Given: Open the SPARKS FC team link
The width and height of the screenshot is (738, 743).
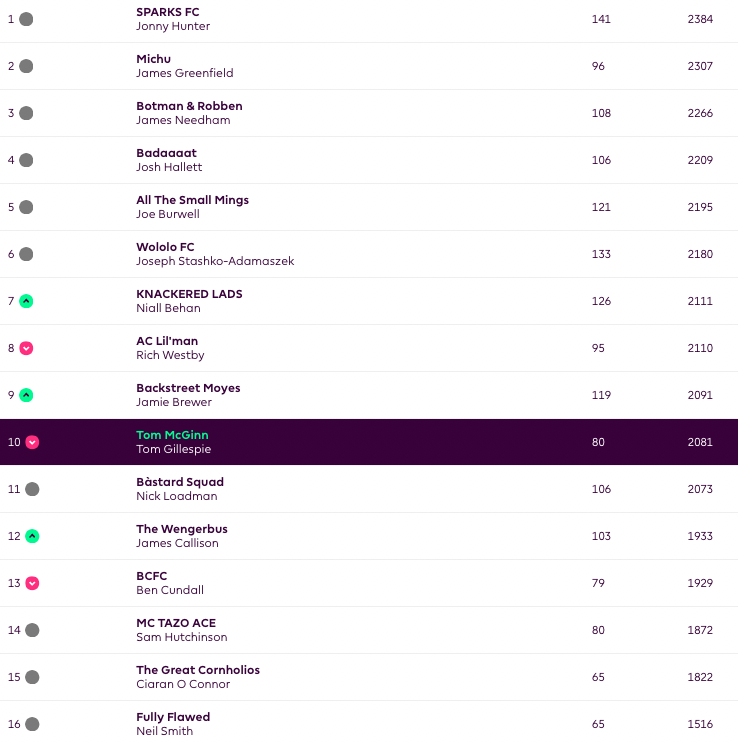Looking at the screenshot, I should [168, 12].
